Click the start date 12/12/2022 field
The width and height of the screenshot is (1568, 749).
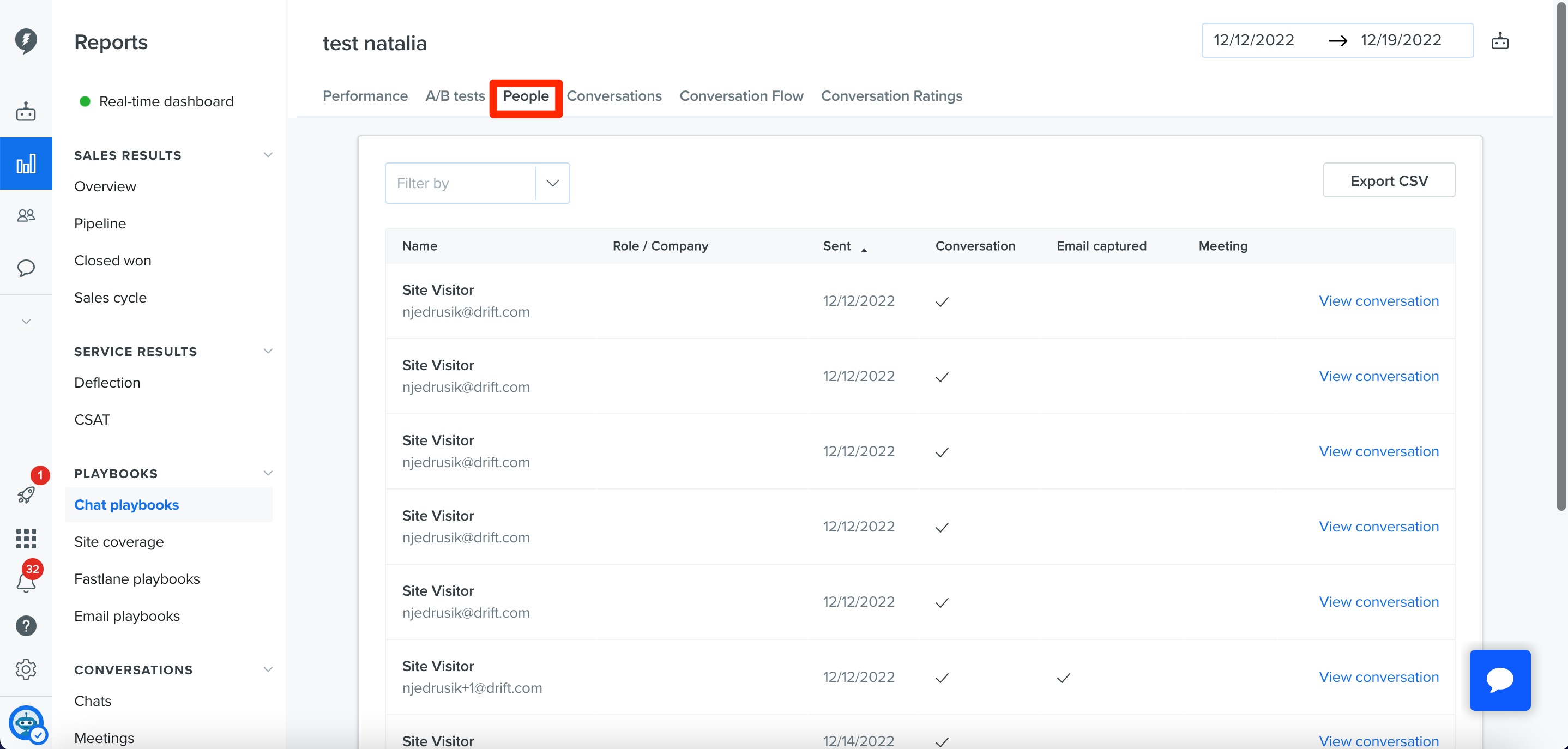click(x=1254, y=40)
